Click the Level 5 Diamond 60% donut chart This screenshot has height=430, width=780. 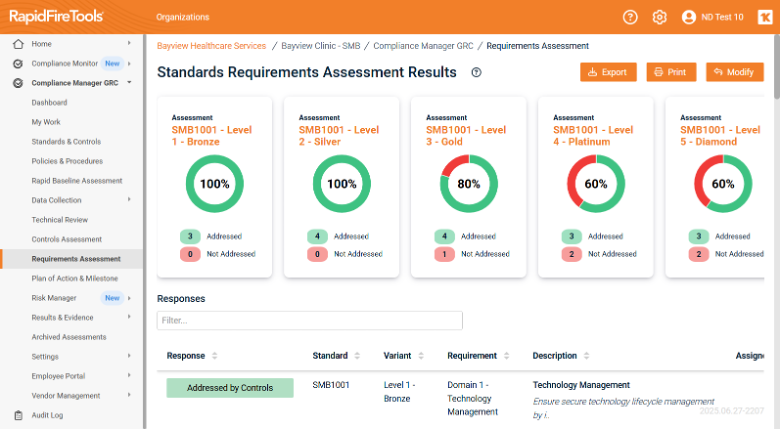point(723,184)
